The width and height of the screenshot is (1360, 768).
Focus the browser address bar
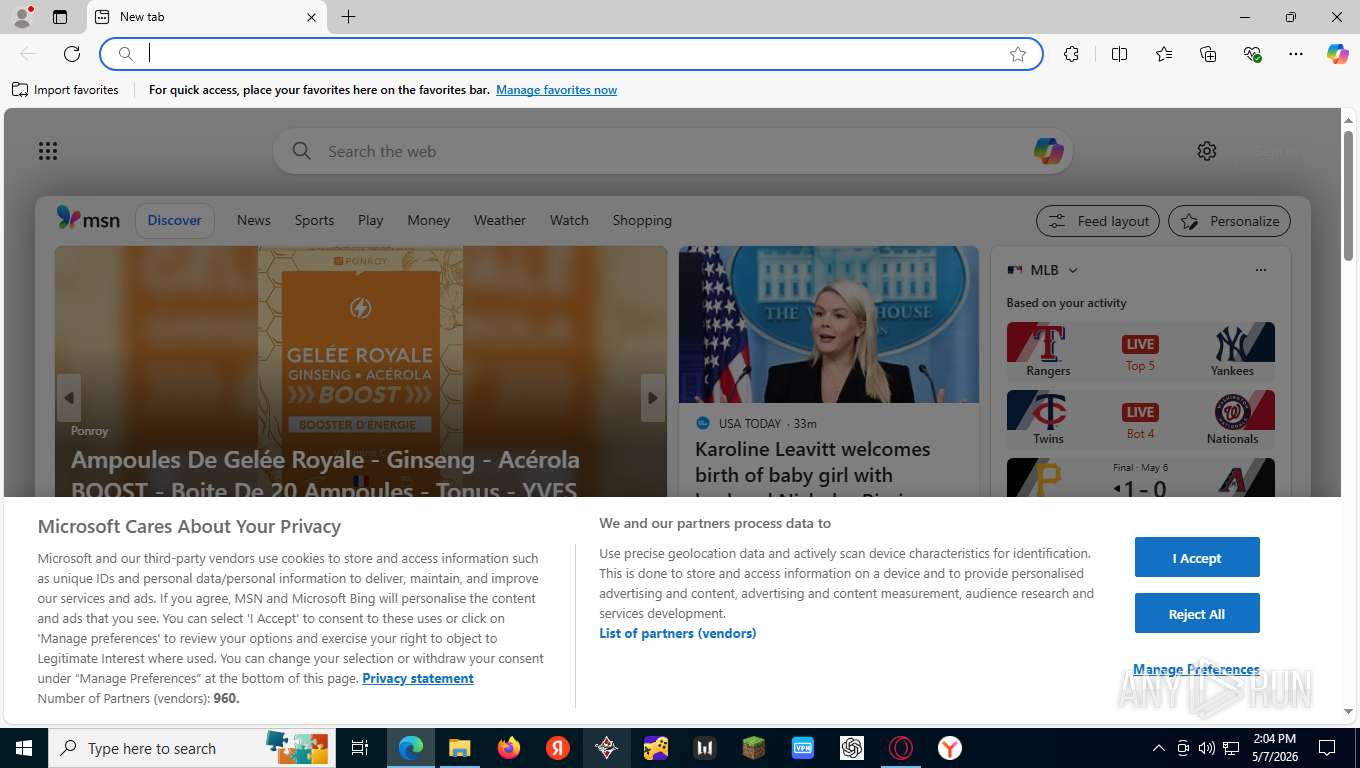tap(571, 54)
